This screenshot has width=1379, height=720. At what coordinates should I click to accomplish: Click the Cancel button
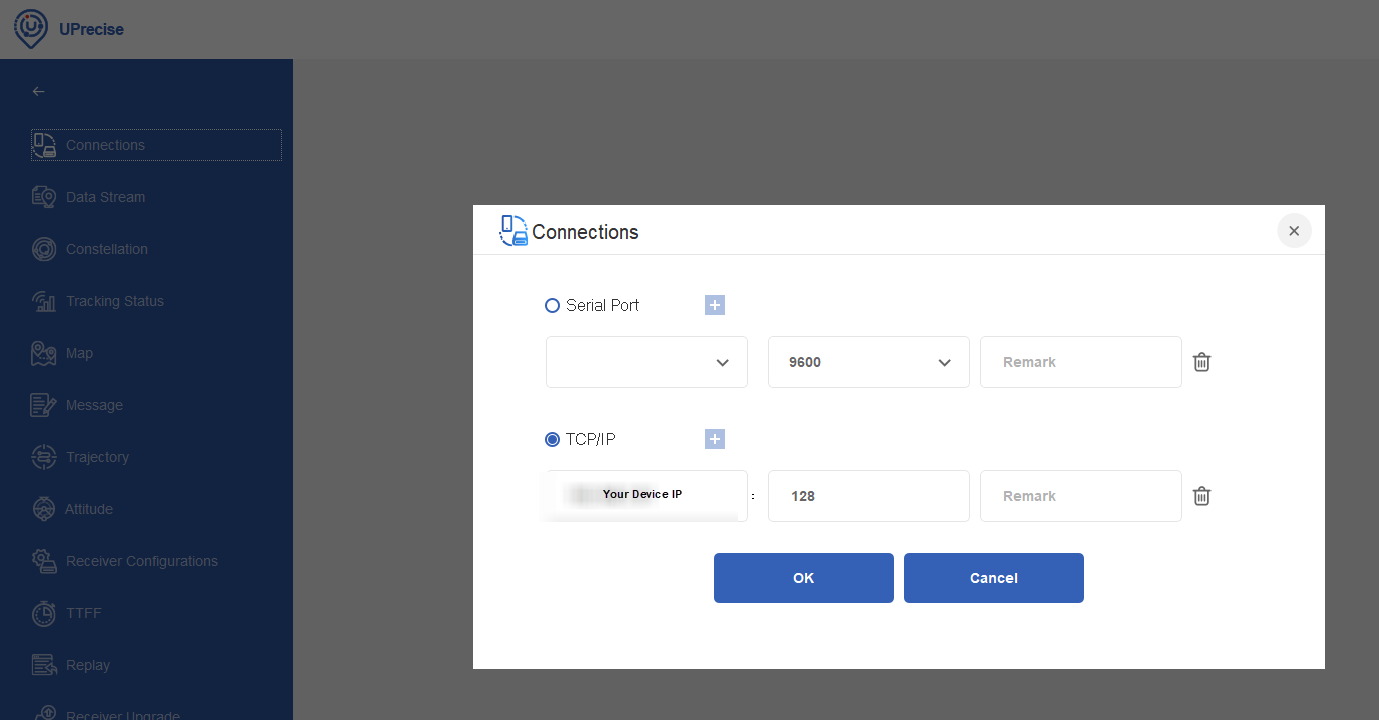(x=994, y=578)
